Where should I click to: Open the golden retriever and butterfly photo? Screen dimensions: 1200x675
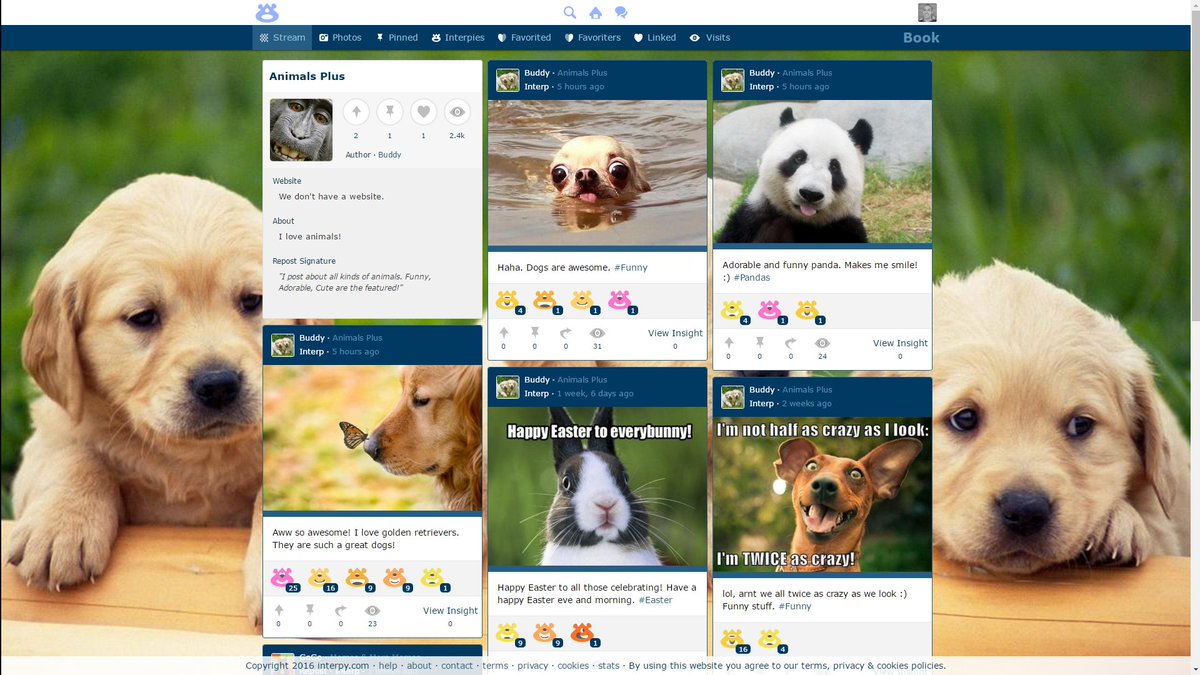click(372, 438)
